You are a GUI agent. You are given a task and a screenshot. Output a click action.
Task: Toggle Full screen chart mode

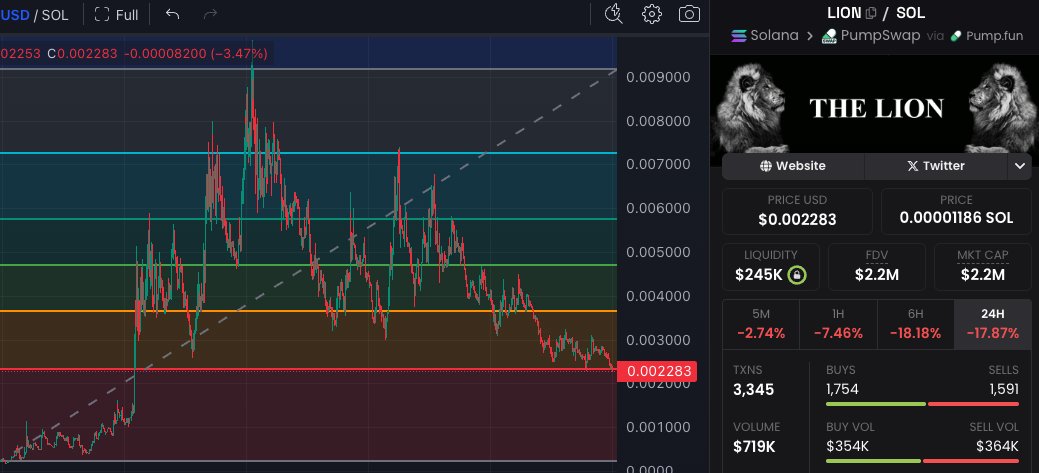117,15
